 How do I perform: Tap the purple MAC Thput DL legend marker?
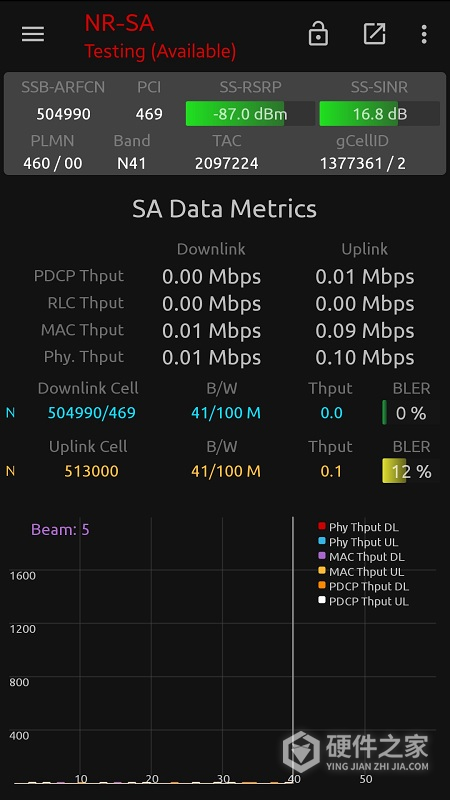(x=322, y=556)
